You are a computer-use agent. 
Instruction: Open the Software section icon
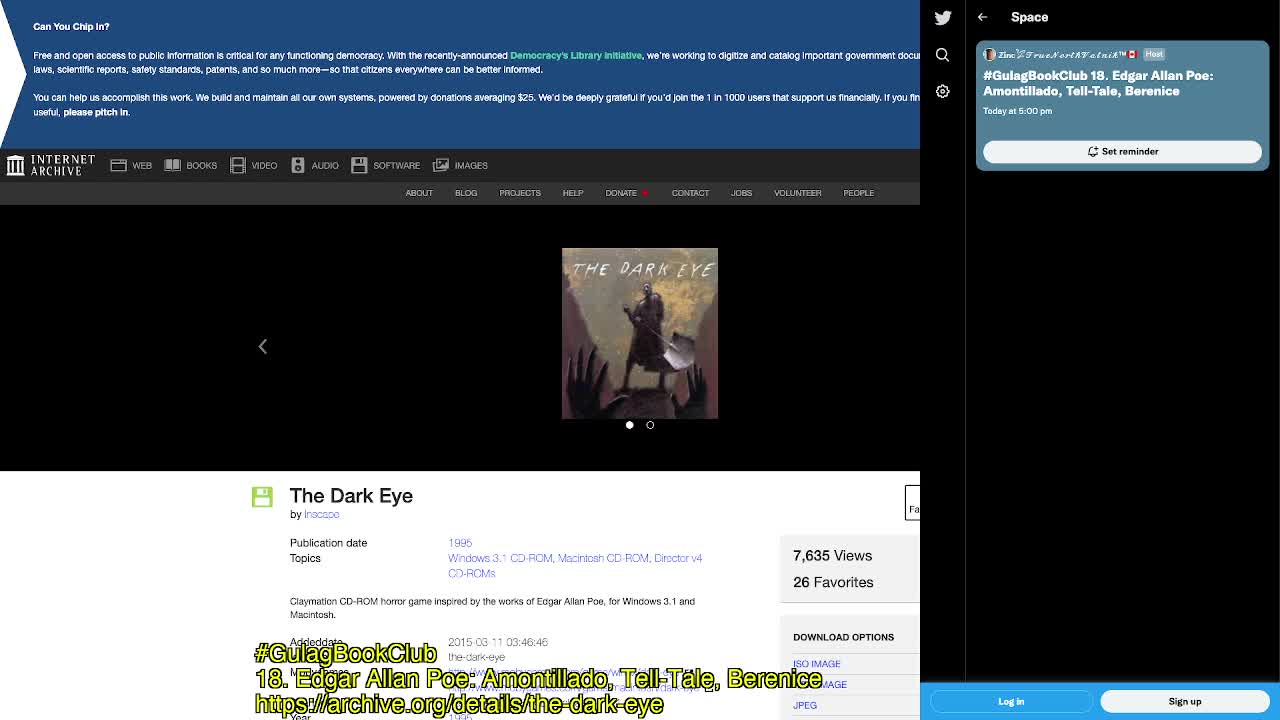click(x=359, y=165)
